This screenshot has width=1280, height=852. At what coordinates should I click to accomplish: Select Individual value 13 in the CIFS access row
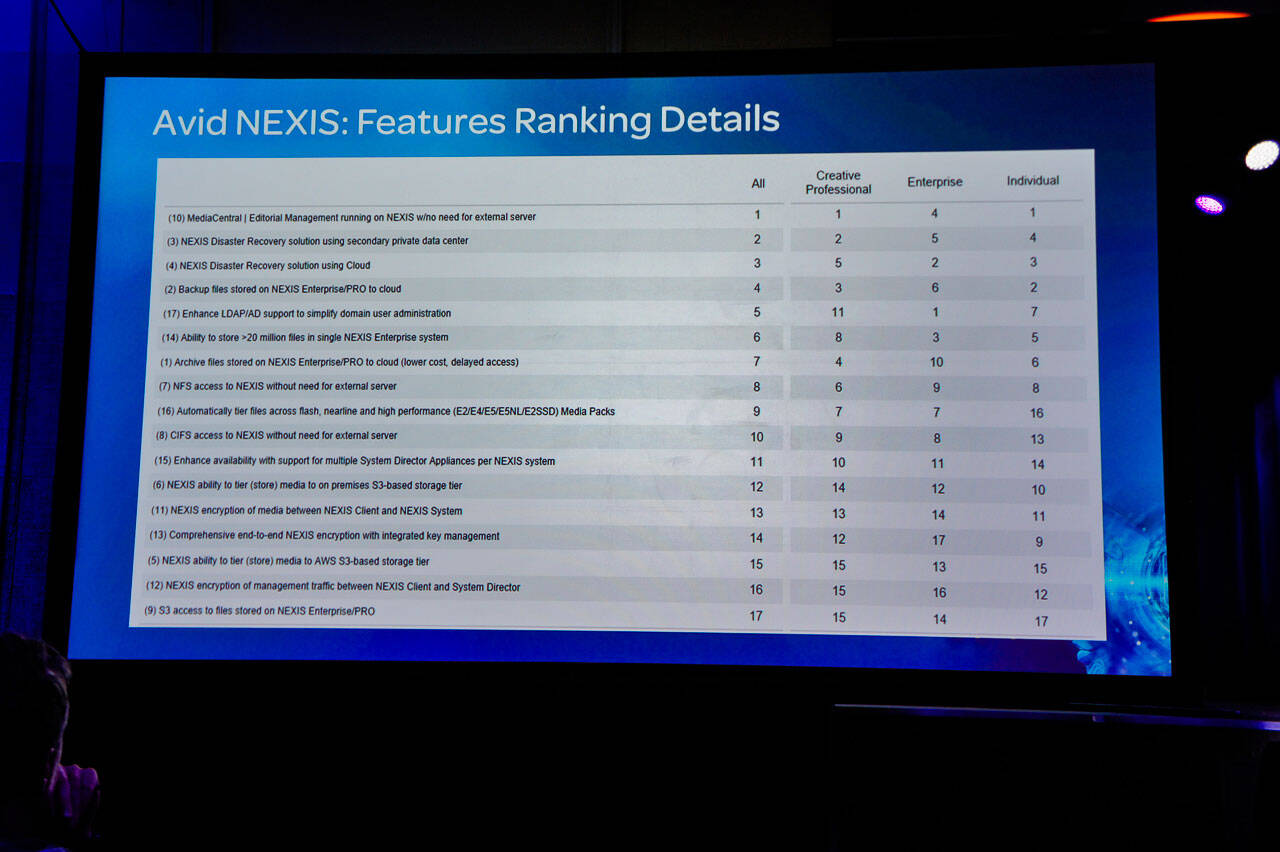click(x=1037, y=439)
